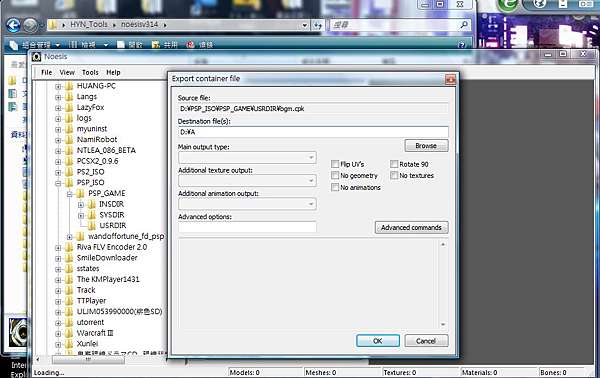
Task: Select the Langs folder icon
Action: point(69,97)
